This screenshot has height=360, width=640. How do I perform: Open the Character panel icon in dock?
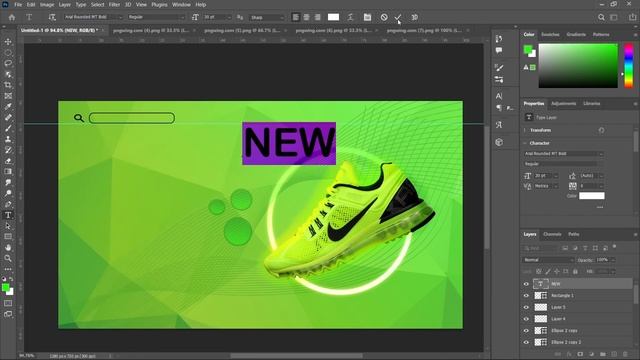pyautogui.click(x=499, y=96)
